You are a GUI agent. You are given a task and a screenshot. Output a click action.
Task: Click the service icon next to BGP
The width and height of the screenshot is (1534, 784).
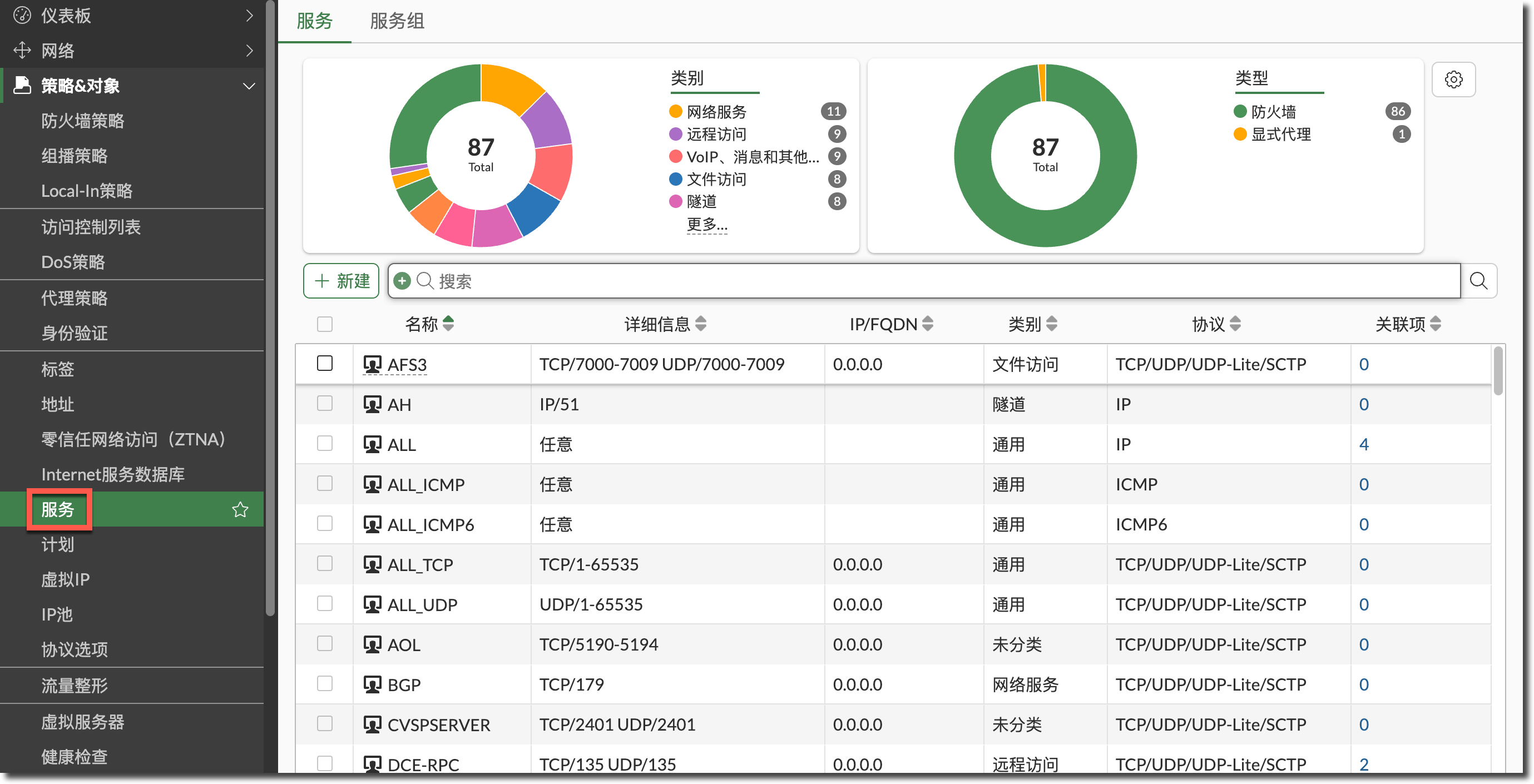click(x=372, y=684)
